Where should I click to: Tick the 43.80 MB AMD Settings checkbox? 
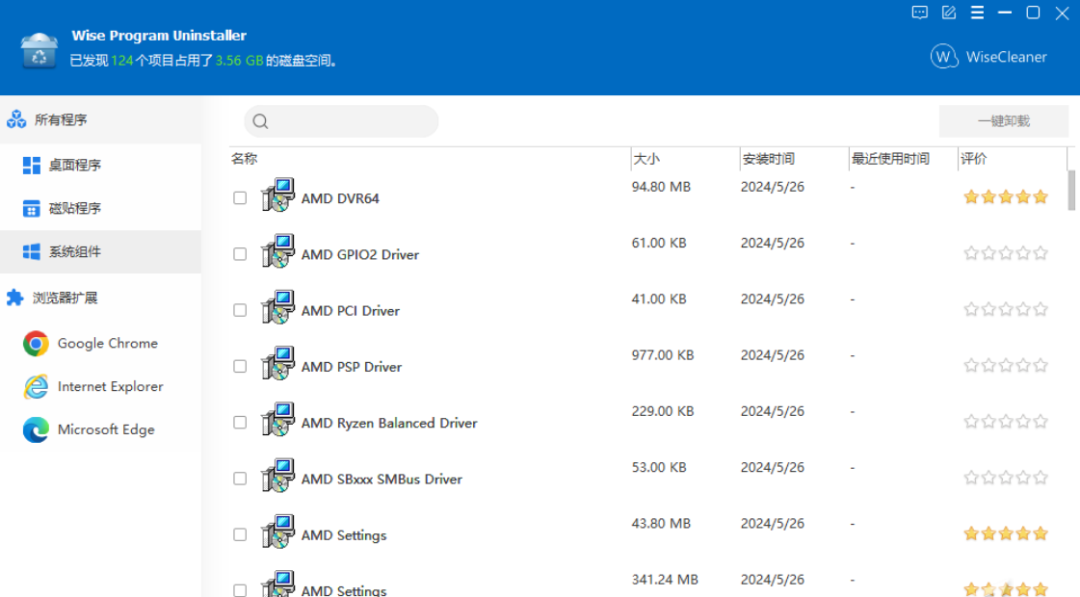tap(240, 535)
